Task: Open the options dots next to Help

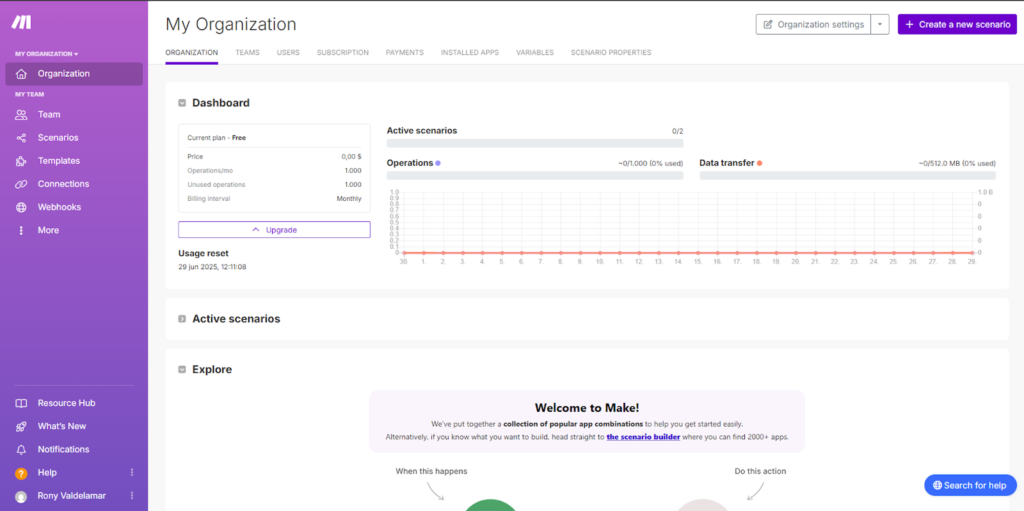Action: click(132, 472)
